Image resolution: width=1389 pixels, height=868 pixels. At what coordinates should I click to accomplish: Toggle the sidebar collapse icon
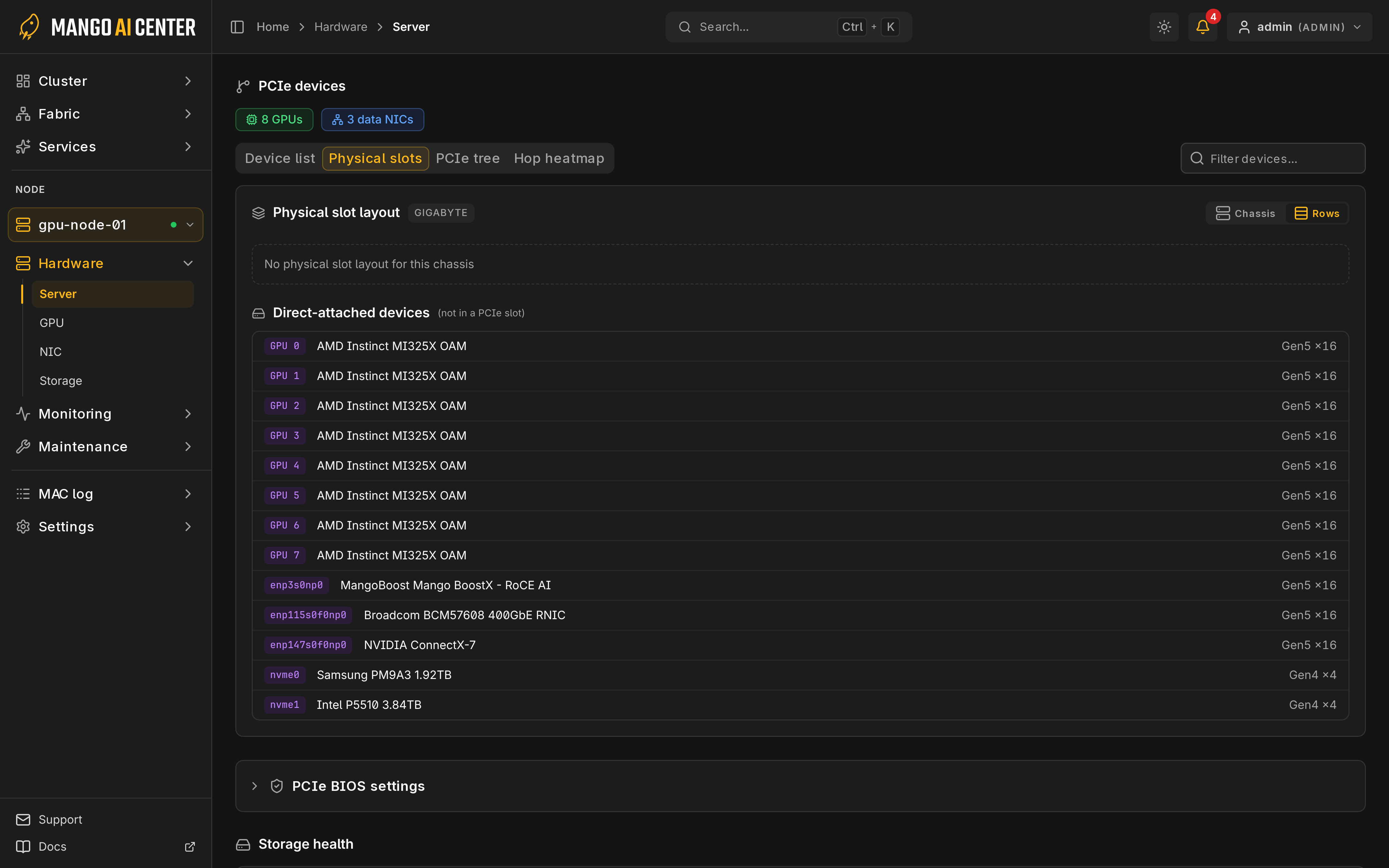237,27
